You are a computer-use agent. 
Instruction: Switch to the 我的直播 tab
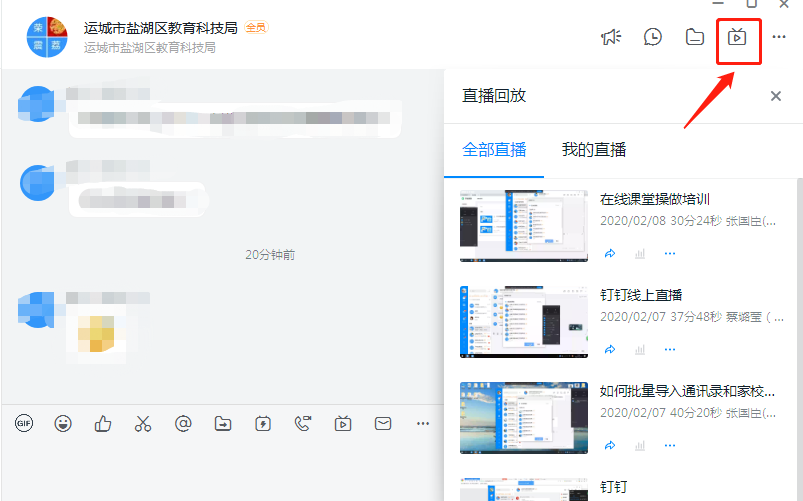(x=594, y=150)
